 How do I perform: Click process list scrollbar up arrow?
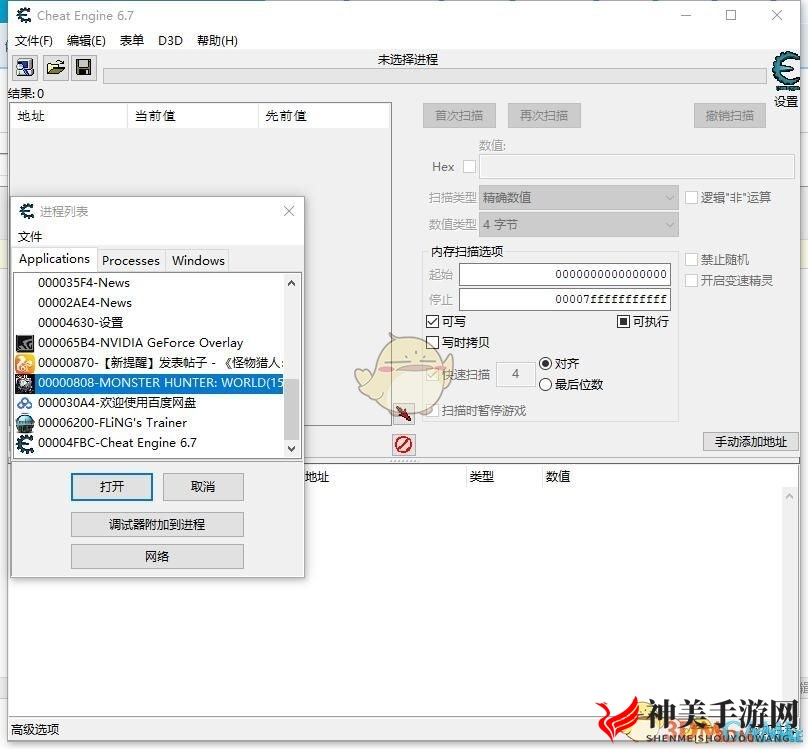pyautogui.click(x=291, y=283)
